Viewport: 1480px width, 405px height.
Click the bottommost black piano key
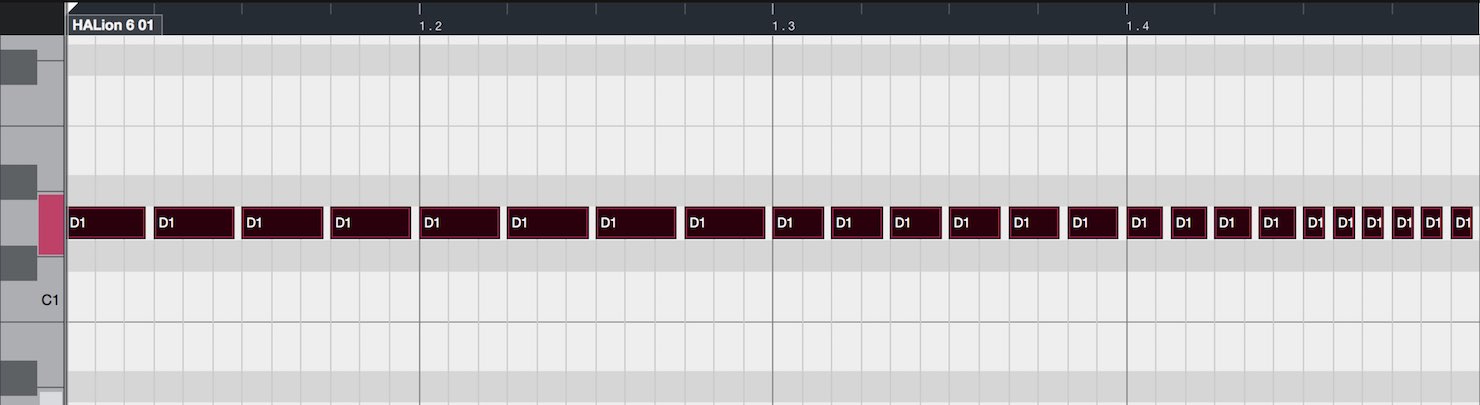(18, 377)
